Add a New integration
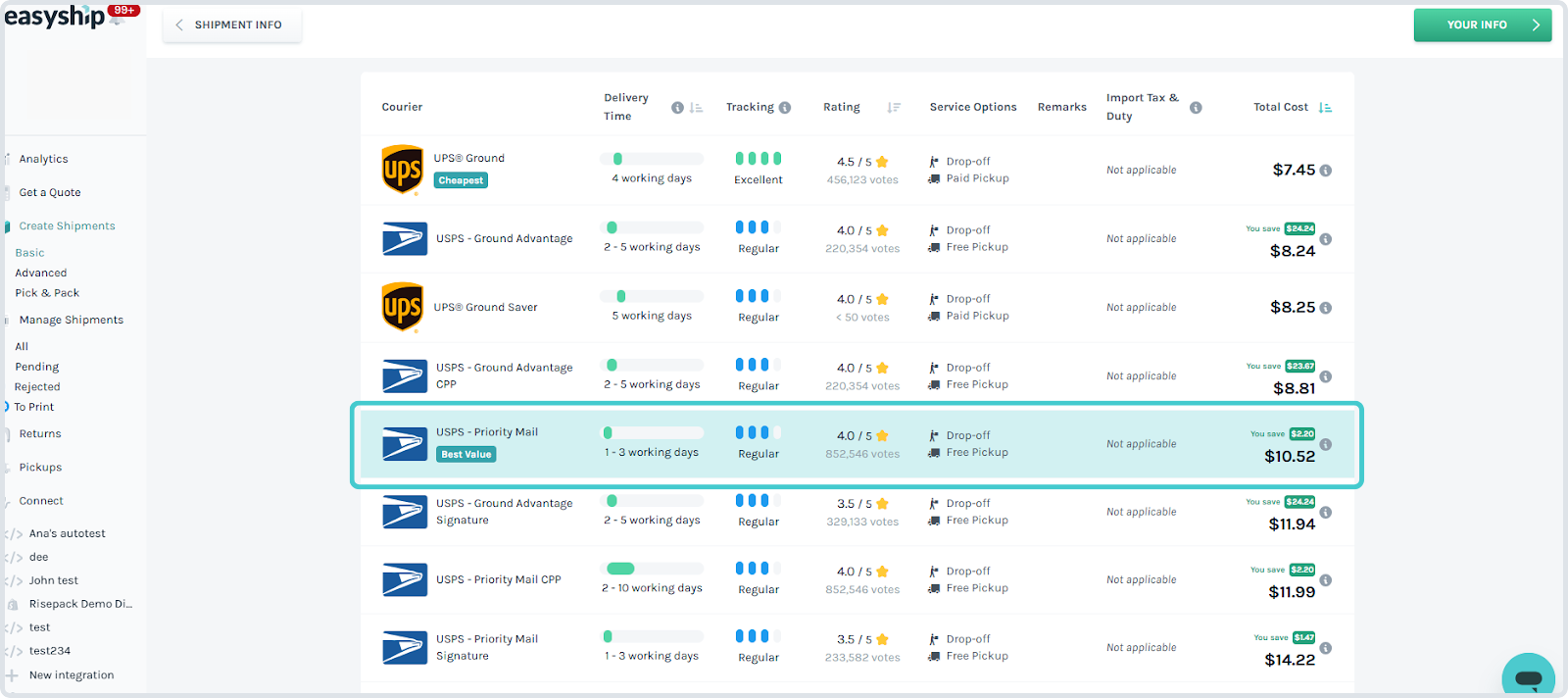This screenshot has height=698, width=1568. point(72,675)
